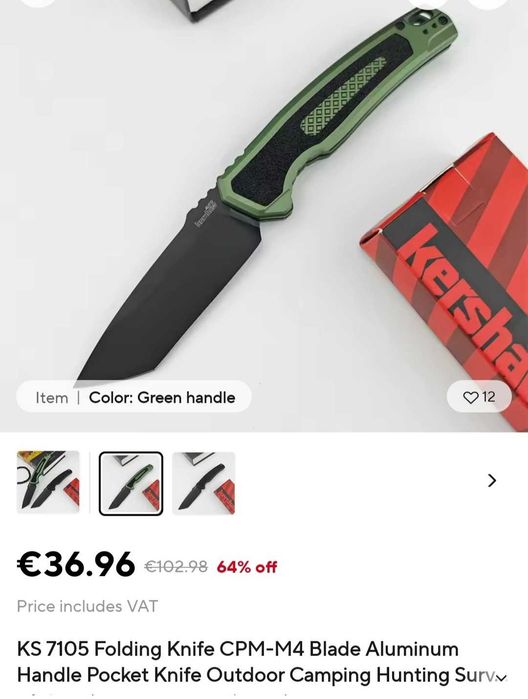Select the two-knives thumbnail
This screenshot has height=699, width=528.
(48, 482)
